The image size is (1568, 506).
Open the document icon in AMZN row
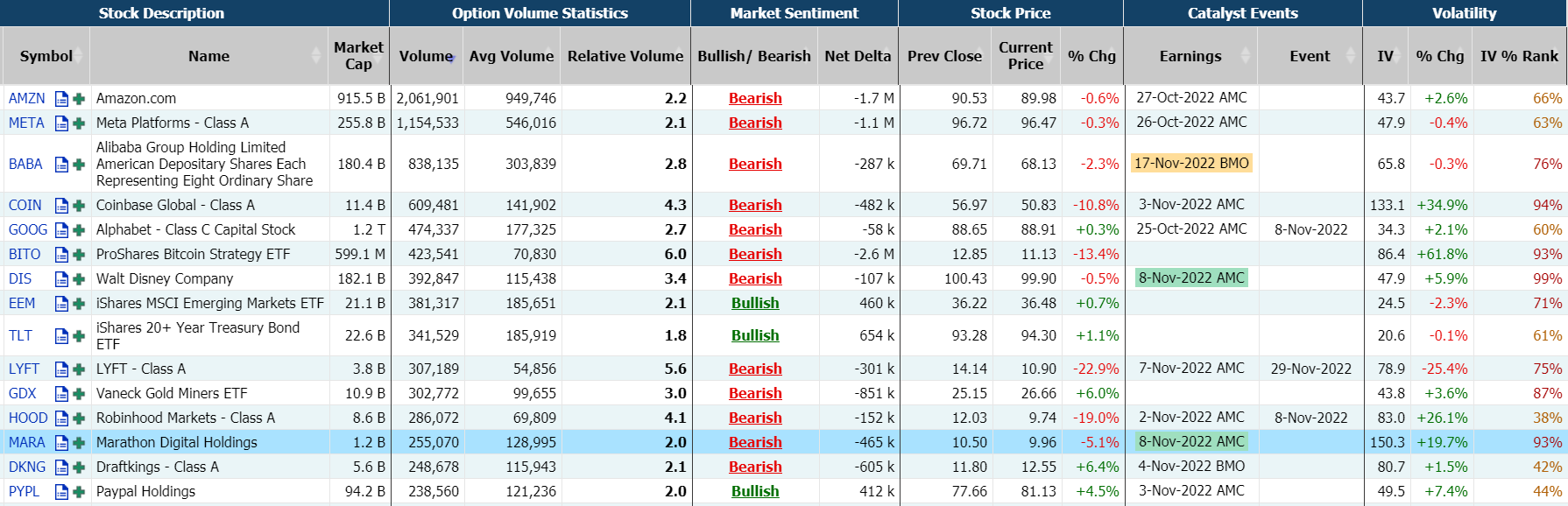tap(61, 99)
